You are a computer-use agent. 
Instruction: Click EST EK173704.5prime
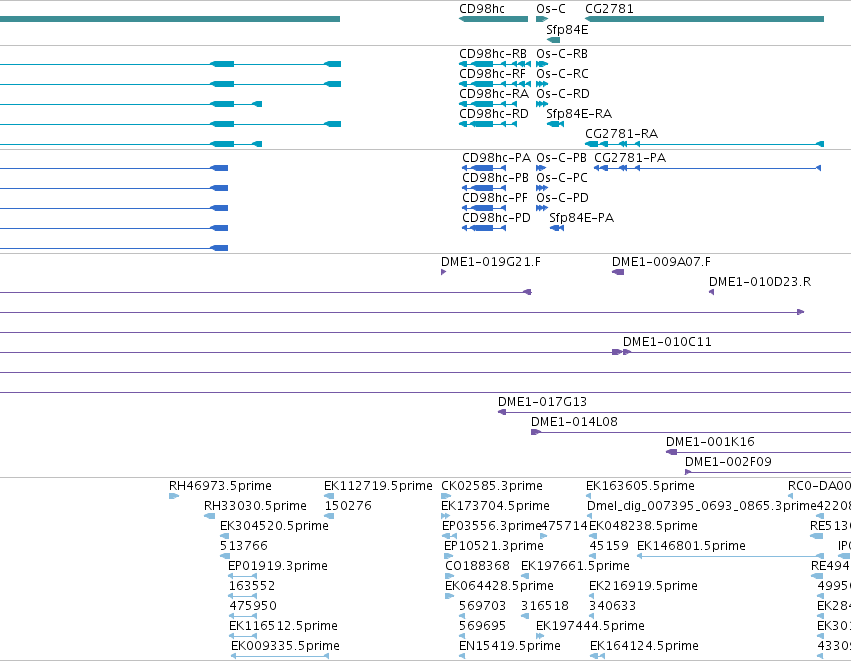(x=496, y=506)
